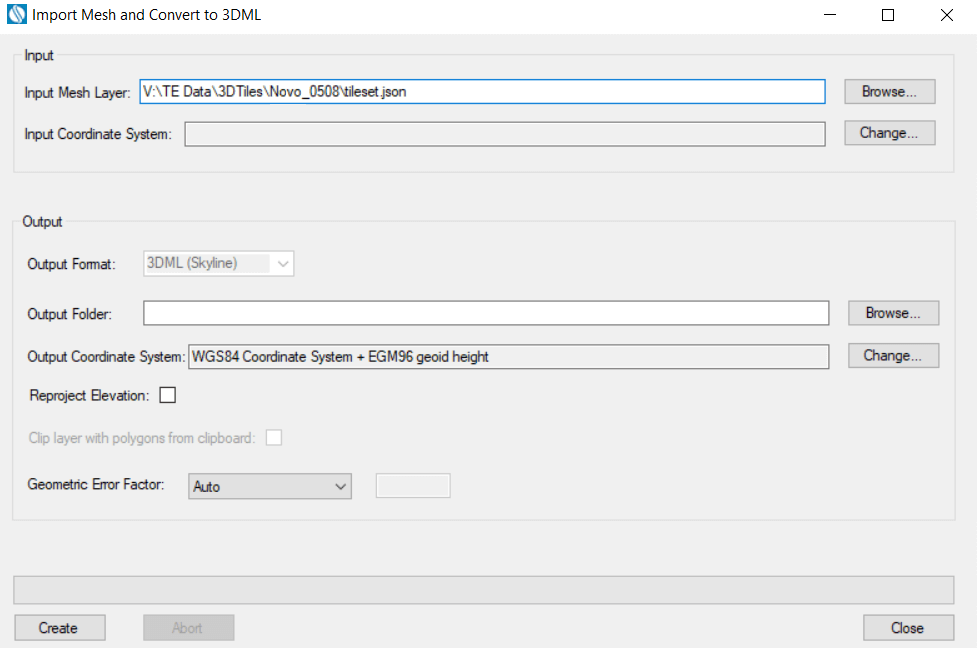Change the Input Coordinate System
The height and width of the screenshot is (648, 977).
point(889,133)
